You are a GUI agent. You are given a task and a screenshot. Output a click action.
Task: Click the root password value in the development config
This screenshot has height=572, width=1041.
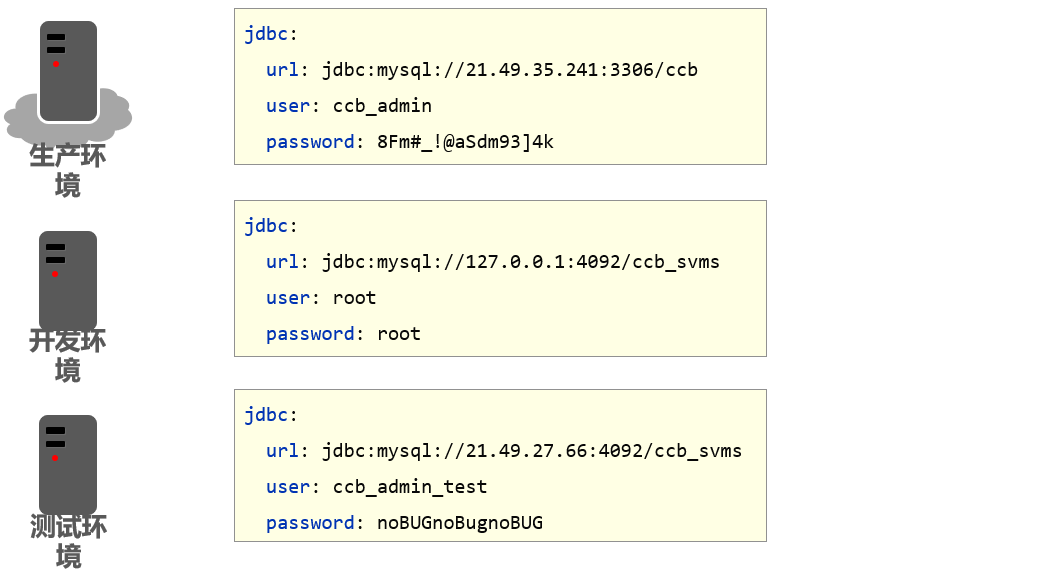(399, 334)
